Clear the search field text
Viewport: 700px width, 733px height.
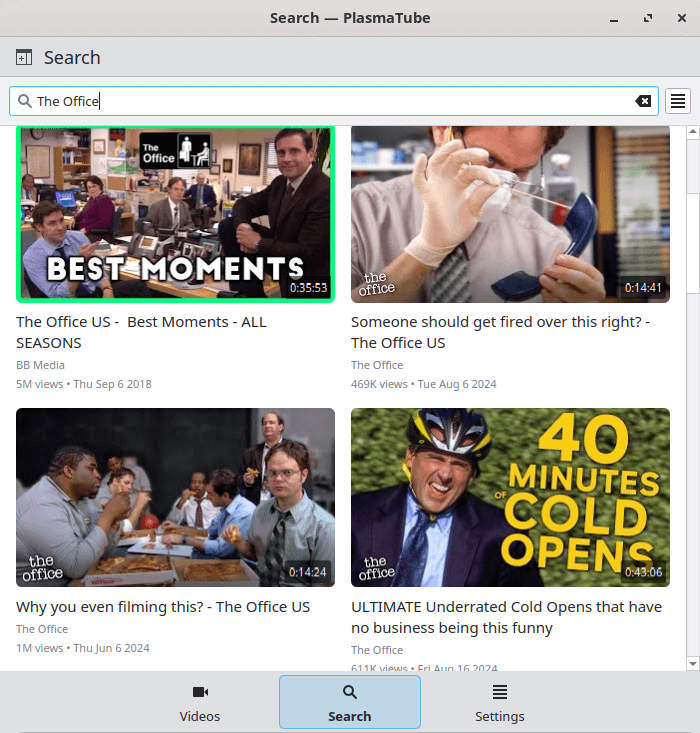pos(643,101)
